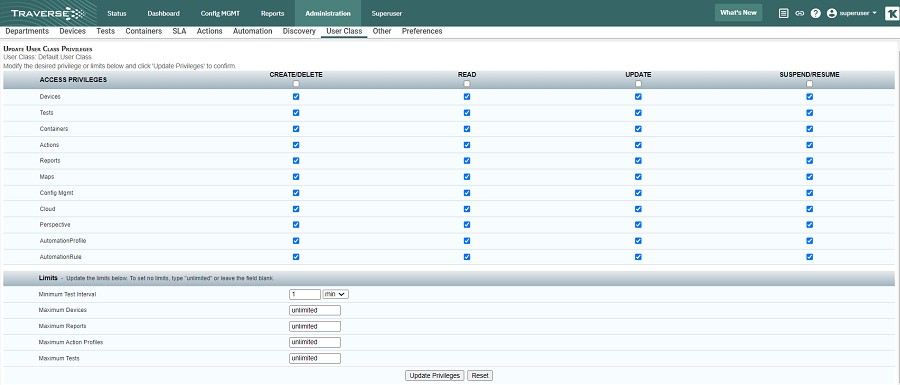Click the Traverse logo
Screen dimensions: 900x385
pyautogui.click(x=48, y=13)
